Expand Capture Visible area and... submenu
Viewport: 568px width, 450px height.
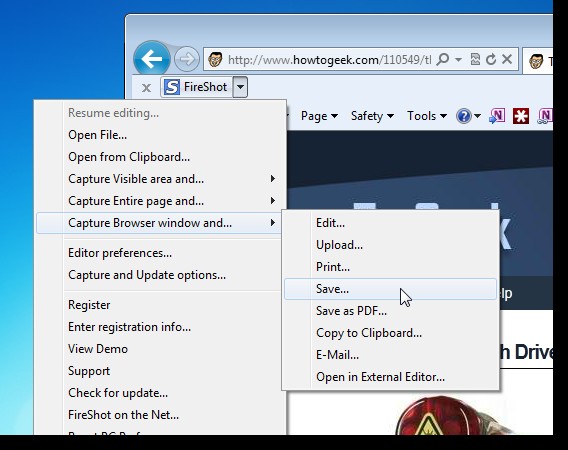click(x=159, y=179)
